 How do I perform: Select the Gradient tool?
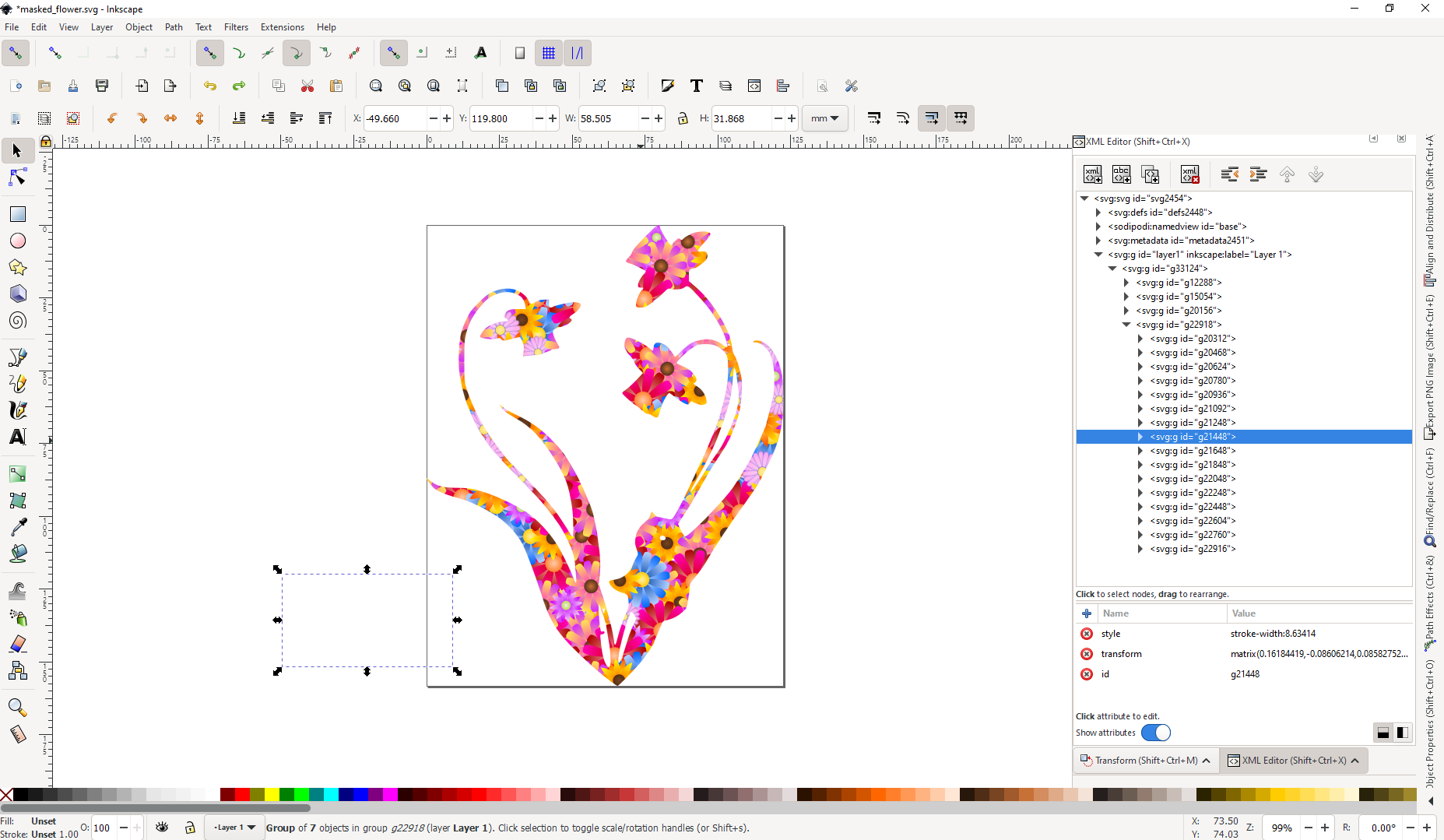[17, 473]
